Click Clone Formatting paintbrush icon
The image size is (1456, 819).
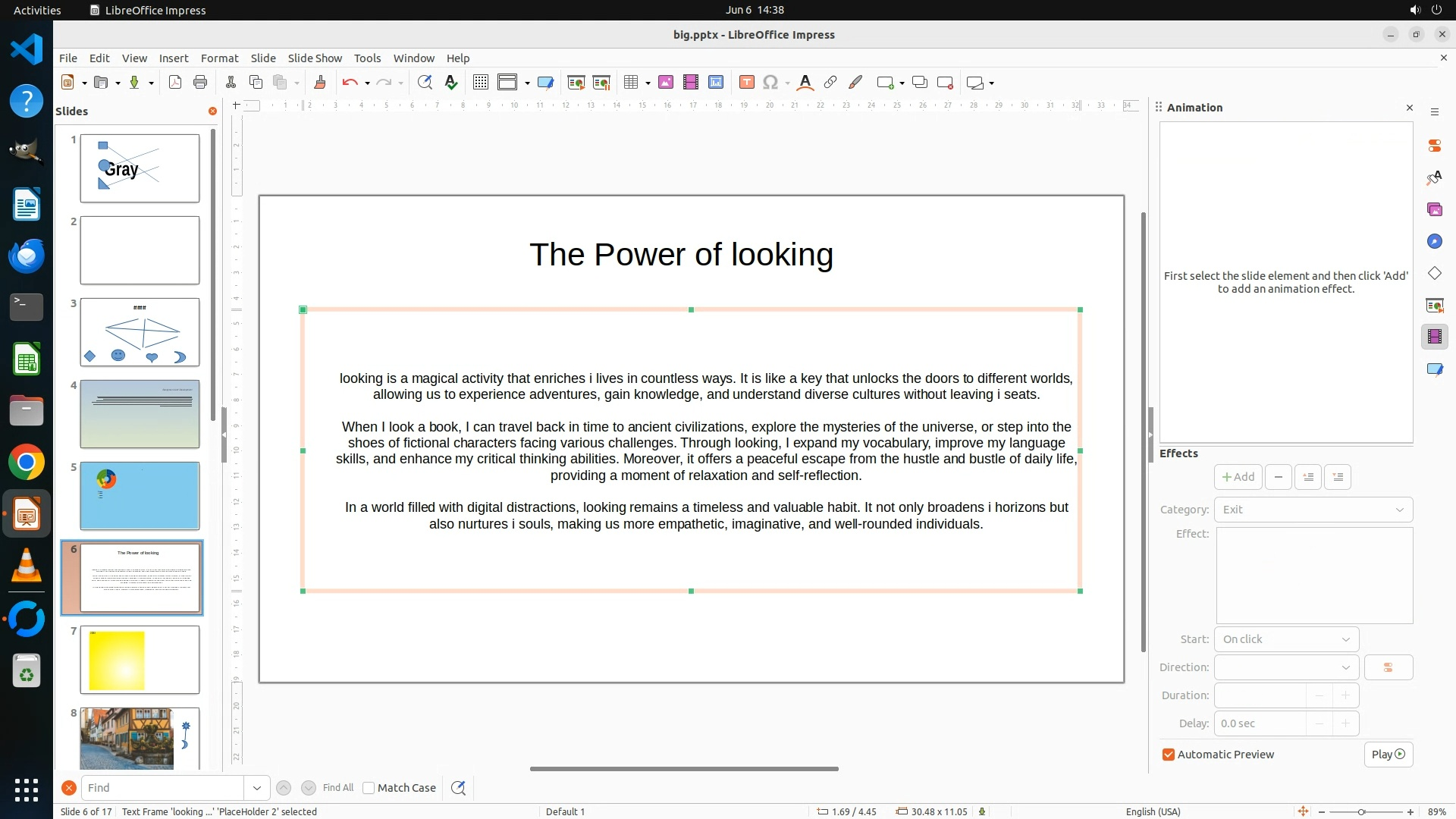click(x=319, y=83)
